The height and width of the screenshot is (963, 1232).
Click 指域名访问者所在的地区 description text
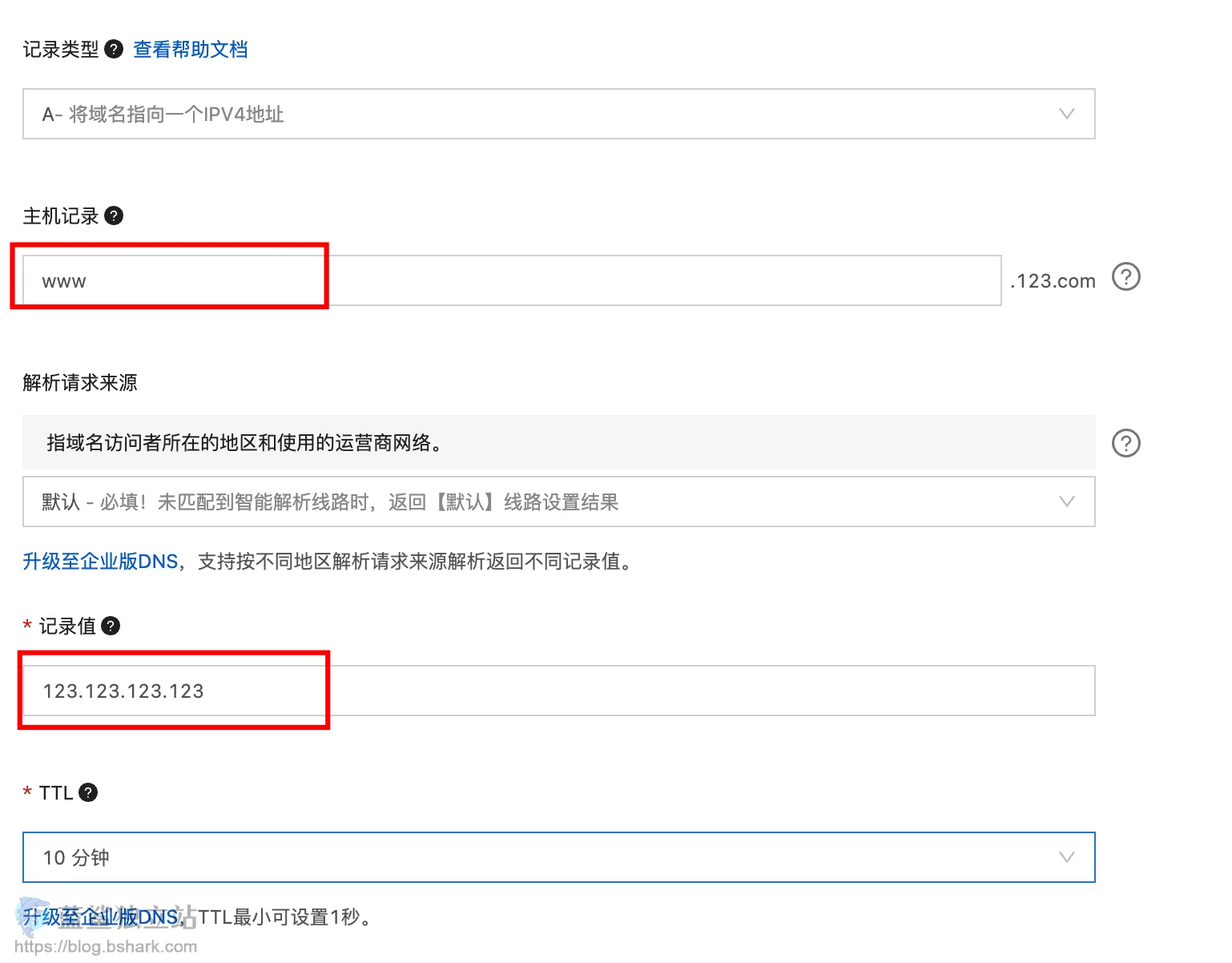[244, 443]
